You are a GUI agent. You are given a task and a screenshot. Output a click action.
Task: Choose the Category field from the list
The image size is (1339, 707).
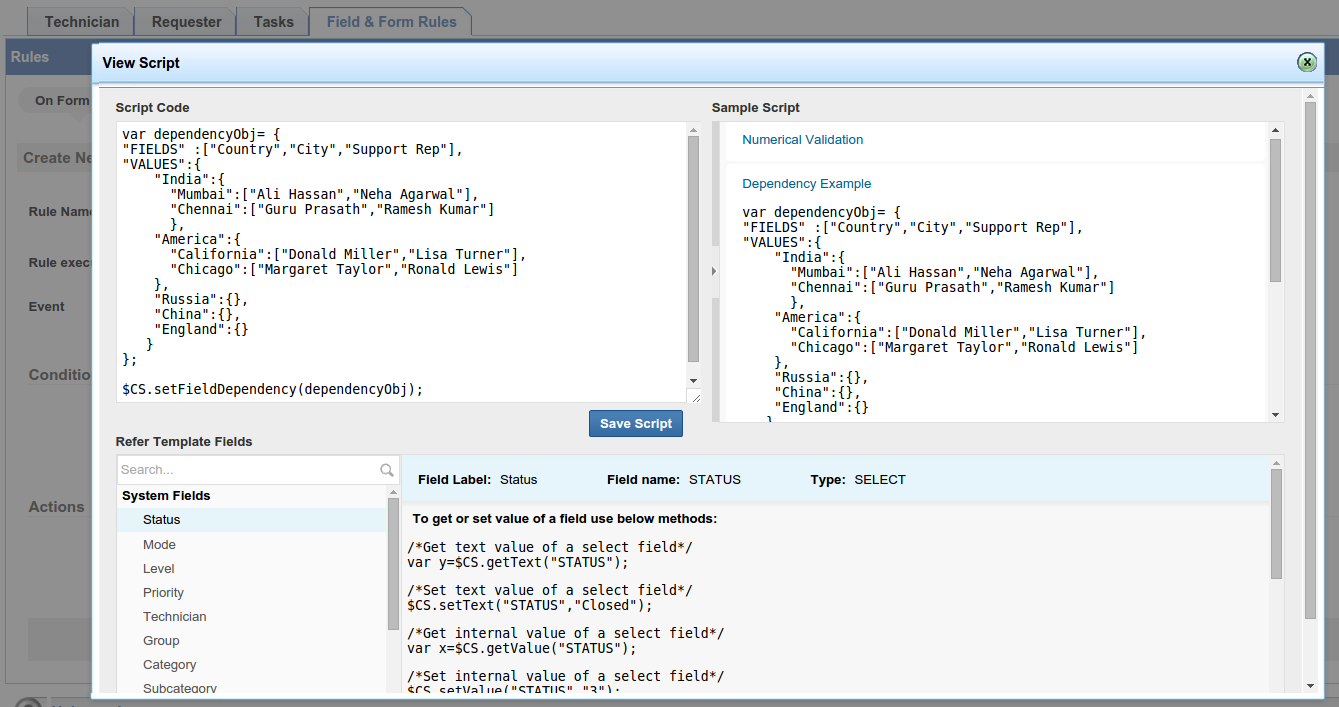(x=169, y=665)
